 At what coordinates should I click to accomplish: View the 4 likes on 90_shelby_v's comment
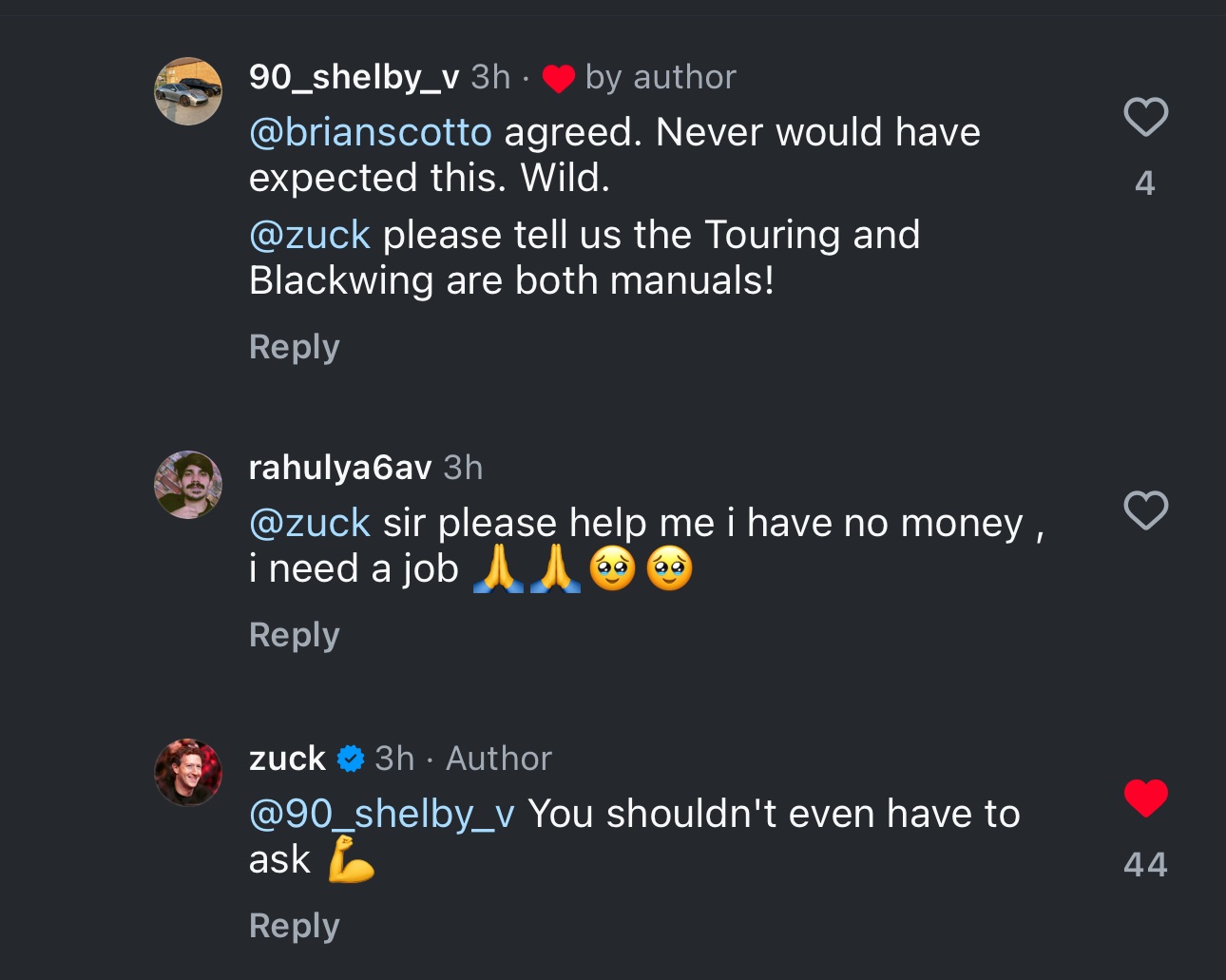click(1145, 183)
